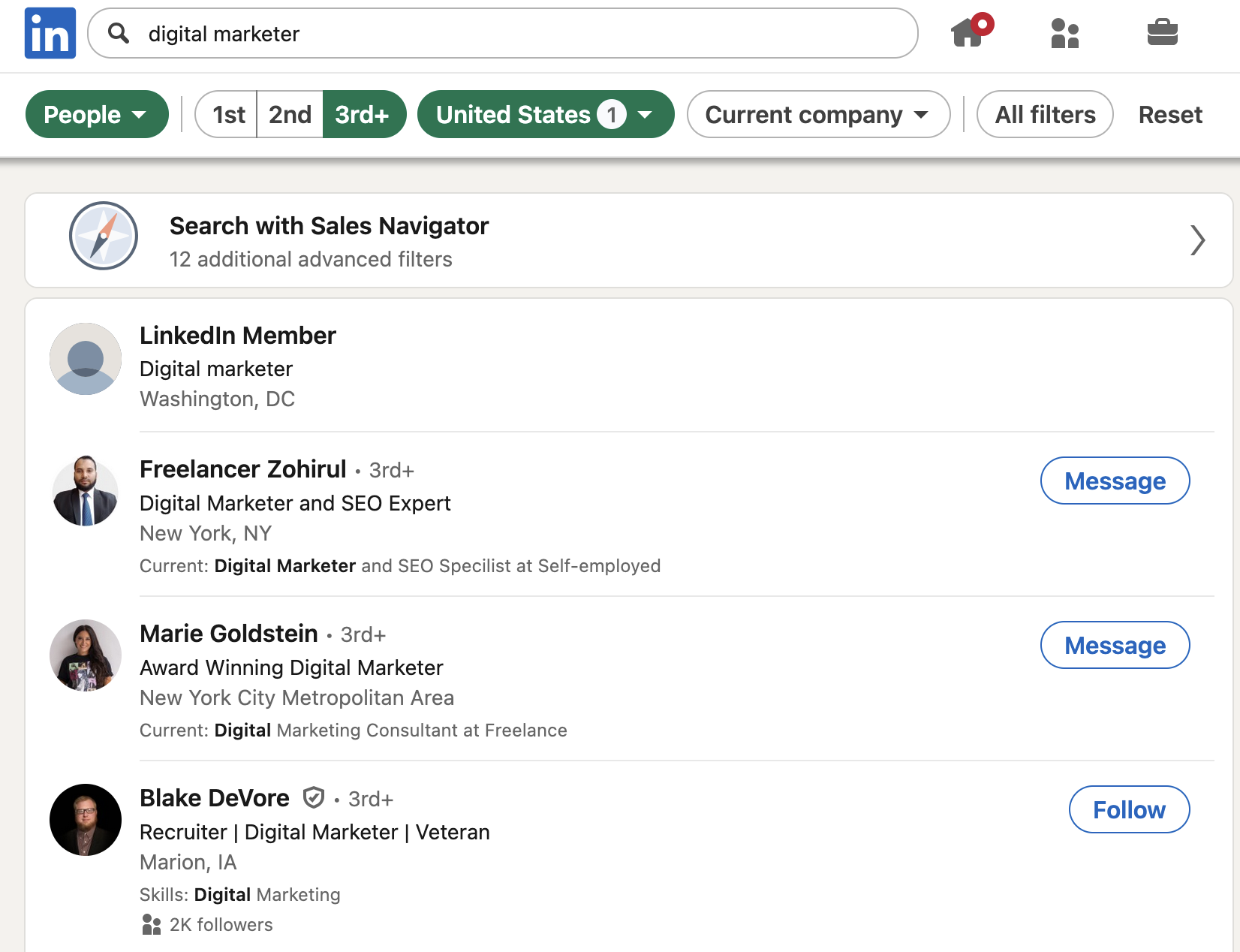Open Blake DeVore's profile name link

pyautogui.click(x=214, y=798)
